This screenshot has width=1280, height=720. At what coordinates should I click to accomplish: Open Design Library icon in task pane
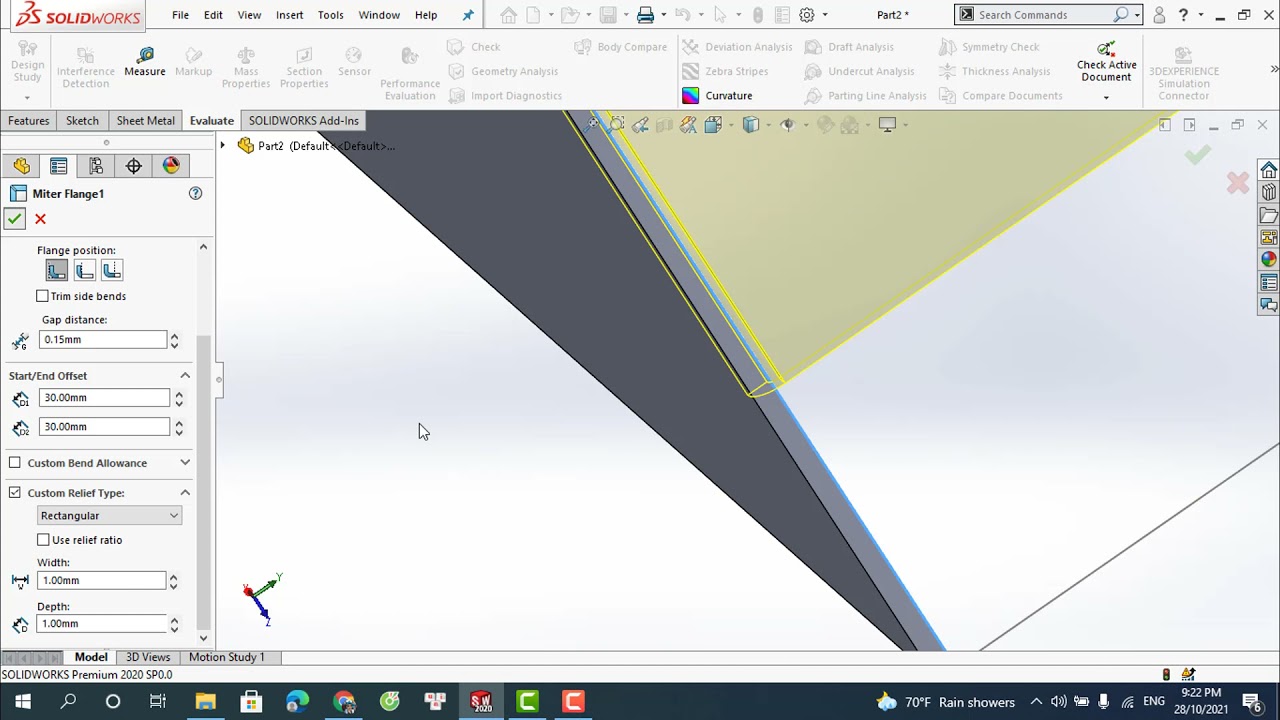[1268, 192]
